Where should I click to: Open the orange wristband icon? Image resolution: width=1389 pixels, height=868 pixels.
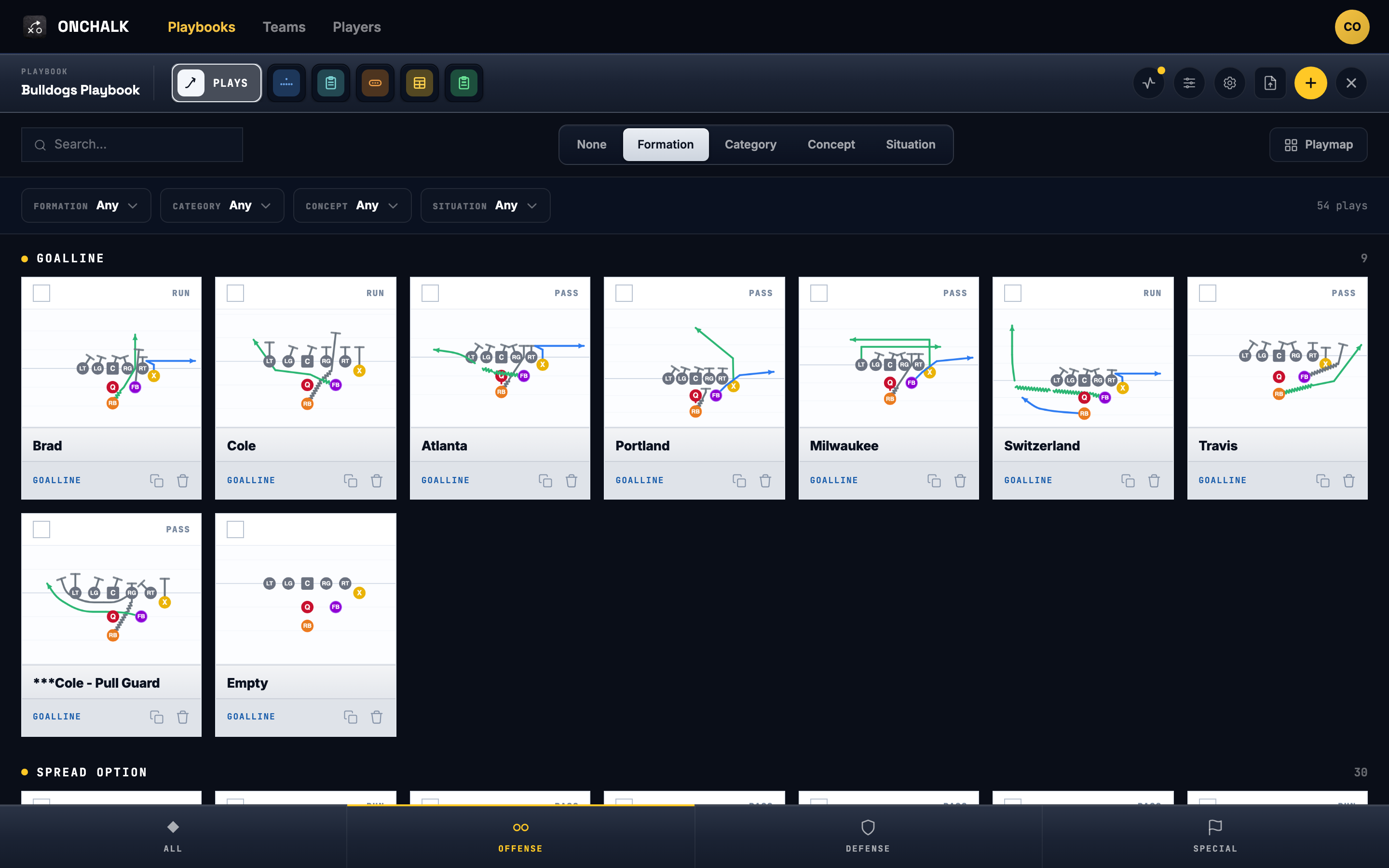point(375,83)
